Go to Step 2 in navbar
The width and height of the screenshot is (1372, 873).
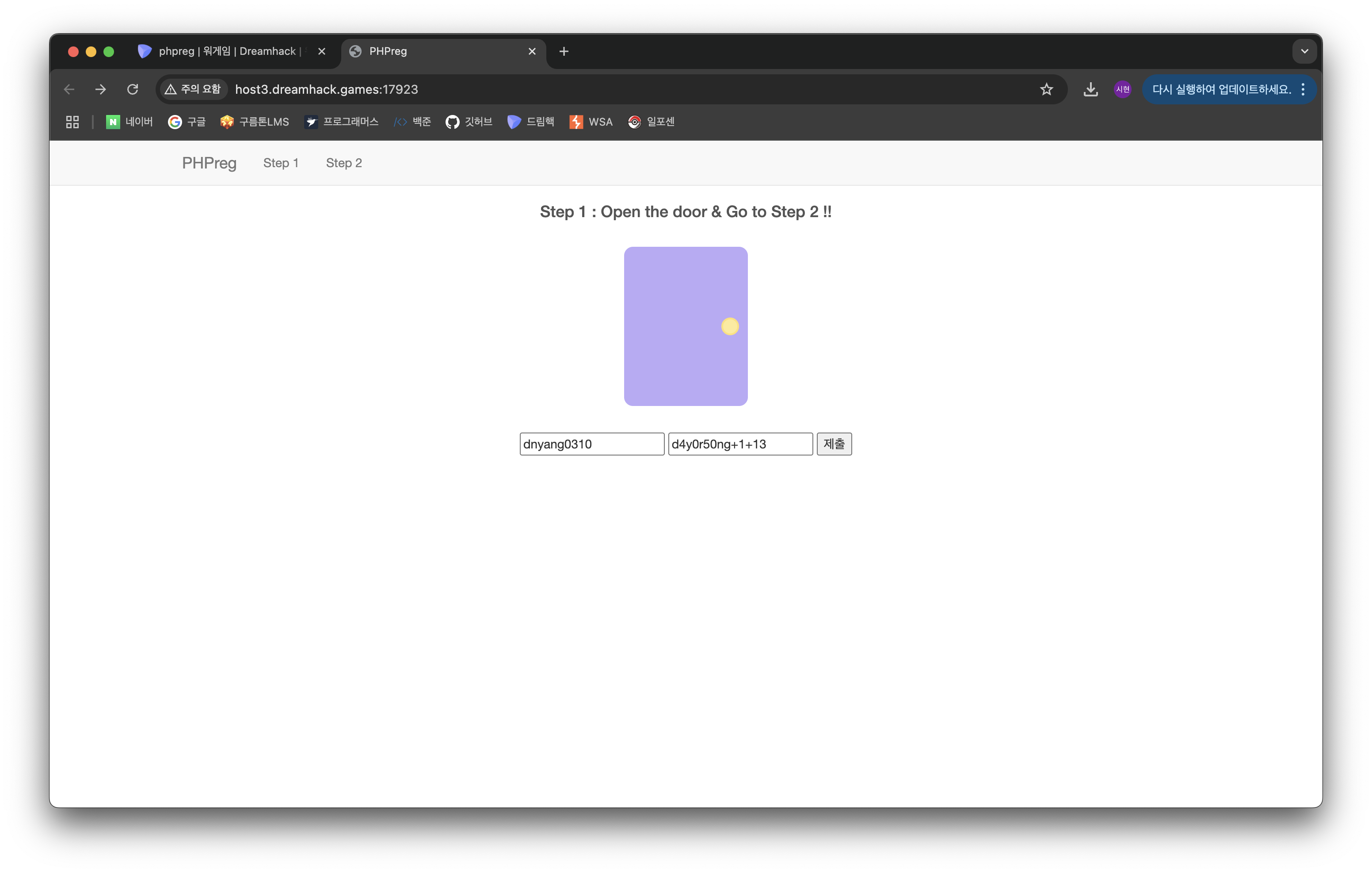pyautogui.click(x=343, y=163)
